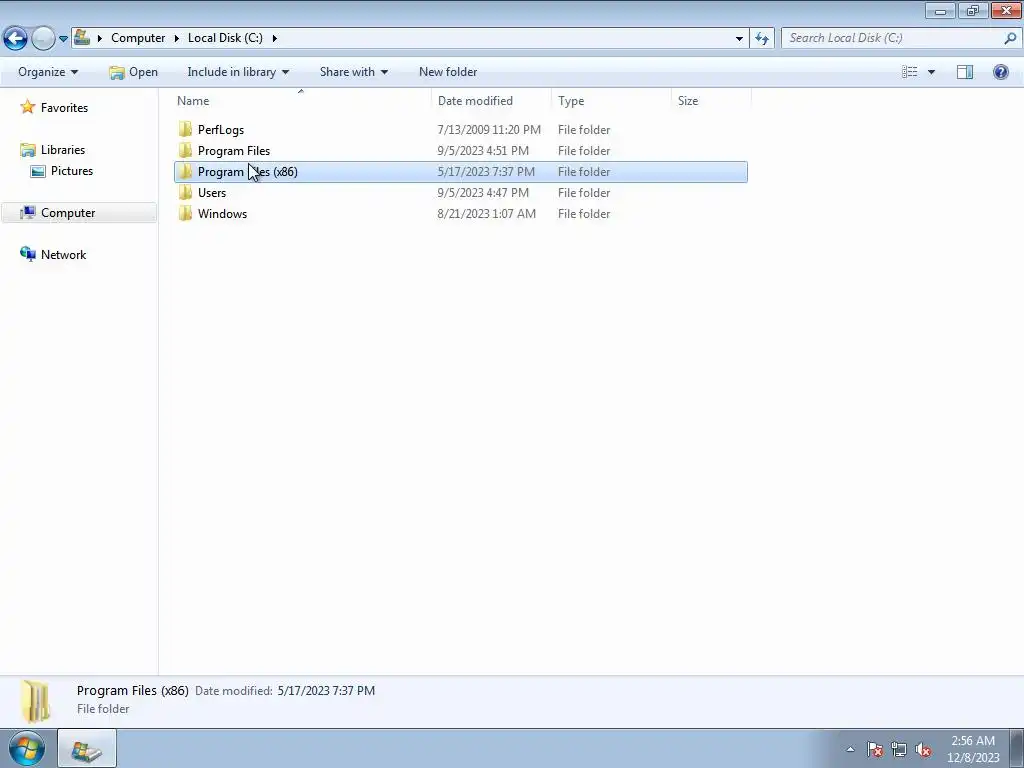Click the date 7/13/2009 11:20 PM
Image resolution: width=1024 pixels, height=768 pixels.
(x=489, y=129)
